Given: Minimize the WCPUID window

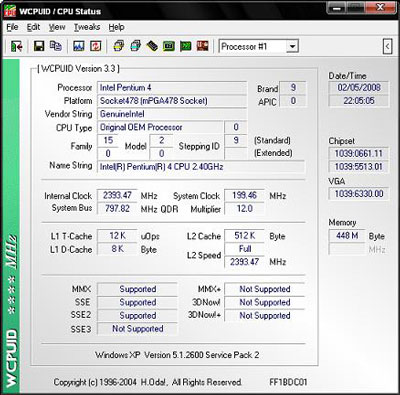Looking at the screenshot, I should 336,9.
